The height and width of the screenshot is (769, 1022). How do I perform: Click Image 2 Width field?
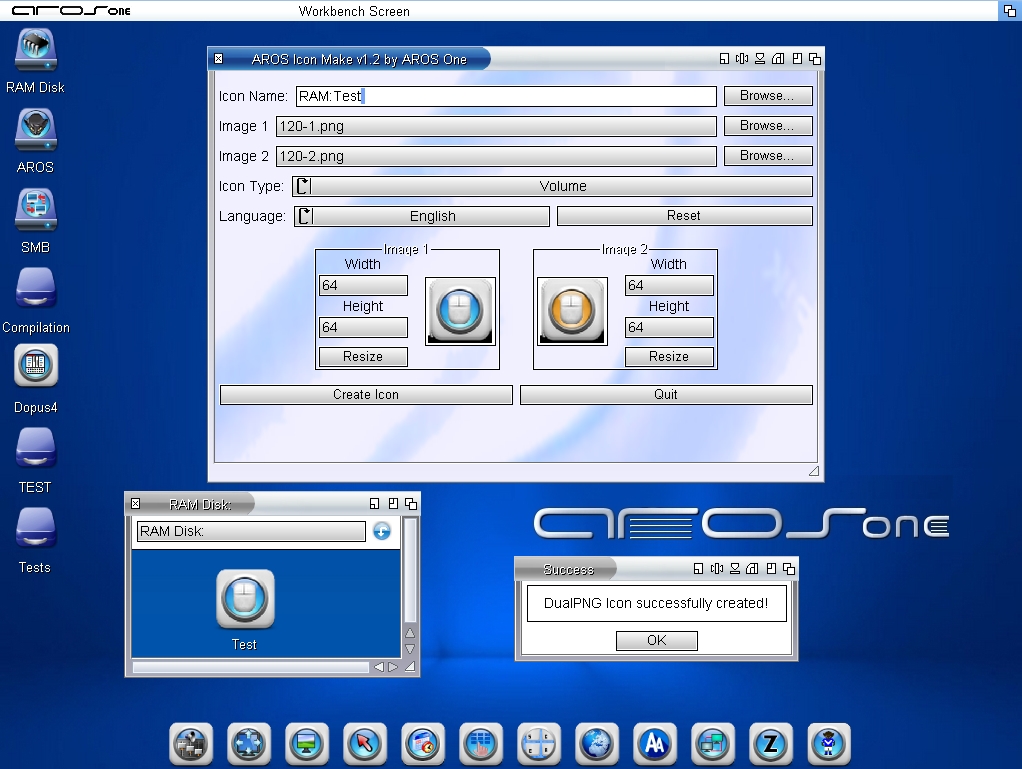click(x=669, y=285)
